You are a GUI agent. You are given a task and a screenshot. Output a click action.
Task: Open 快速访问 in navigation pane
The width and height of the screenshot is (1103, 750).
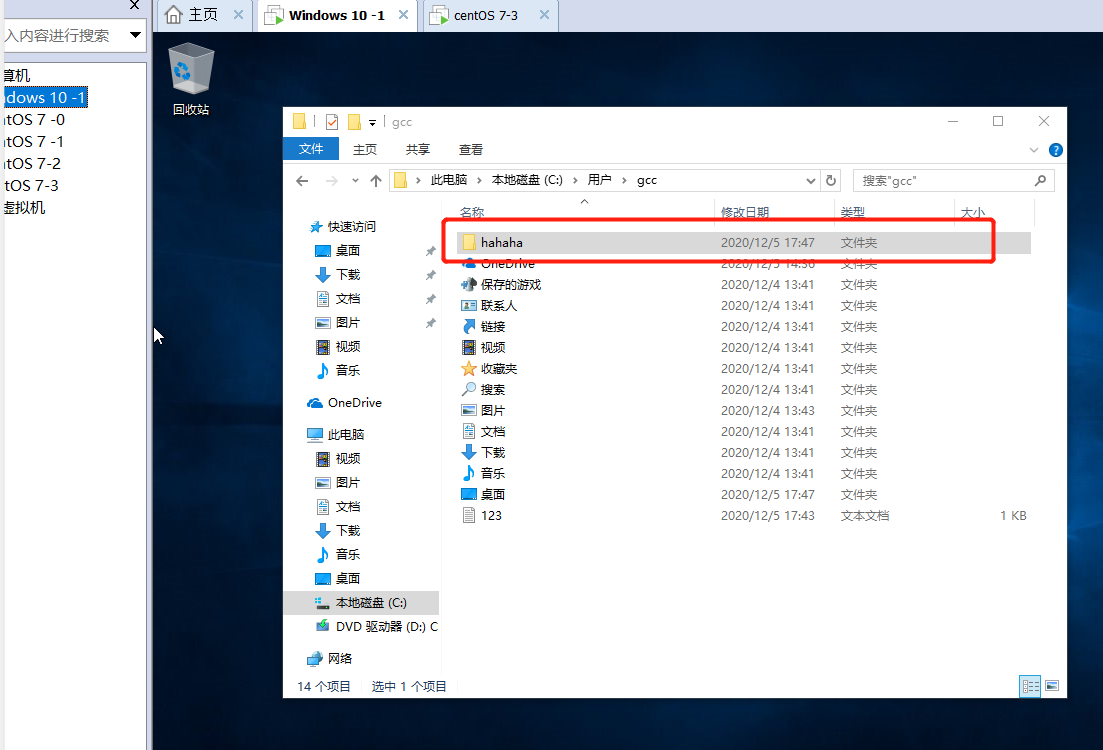[x=343, y=227]
